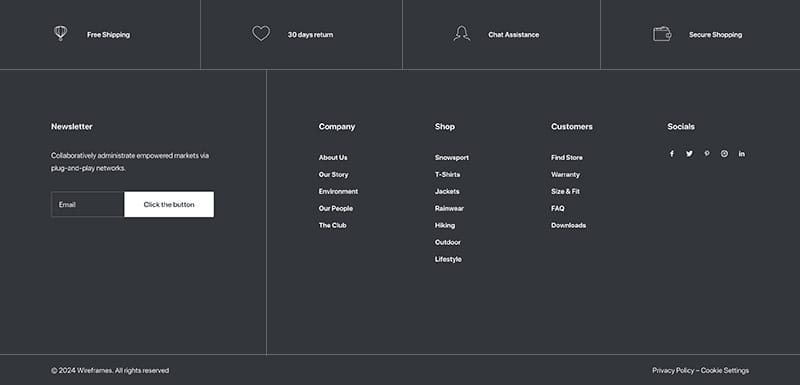The height and width of the screenshot is (385, 800).
Task: Browse the Snowsport shop category
Action: point(452,158)
